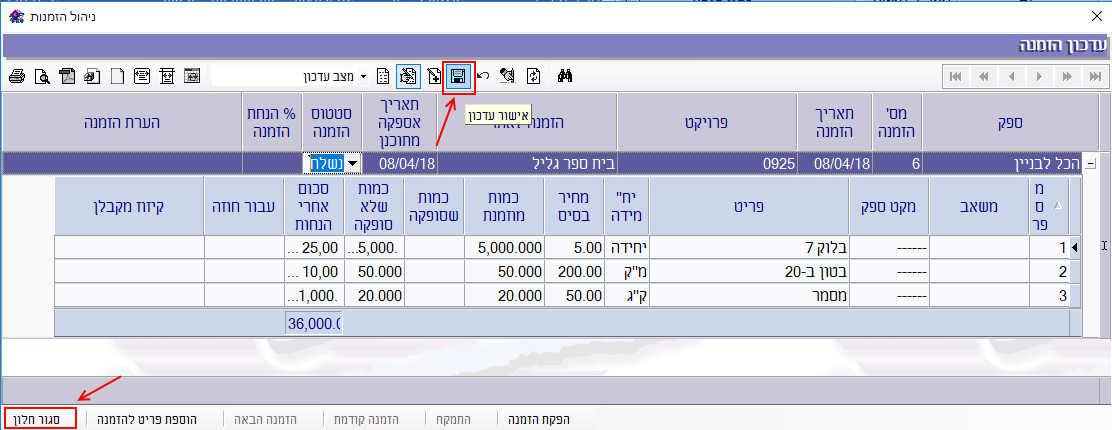Click the undo arrow icon
The image size is (1112, 430).
point(483,76)
